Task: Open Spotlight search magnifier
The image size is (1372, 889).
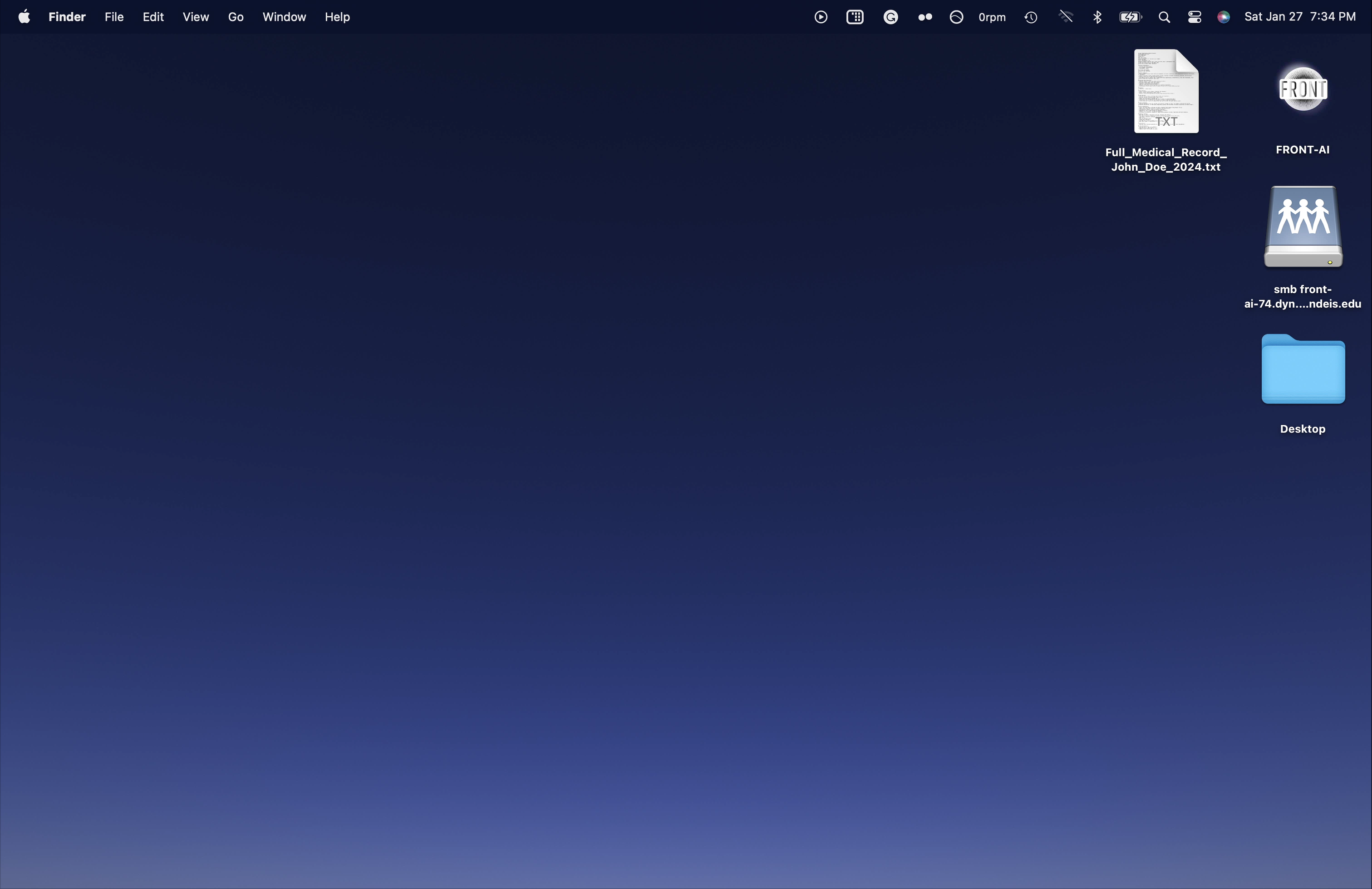Action: point(1164,17)
